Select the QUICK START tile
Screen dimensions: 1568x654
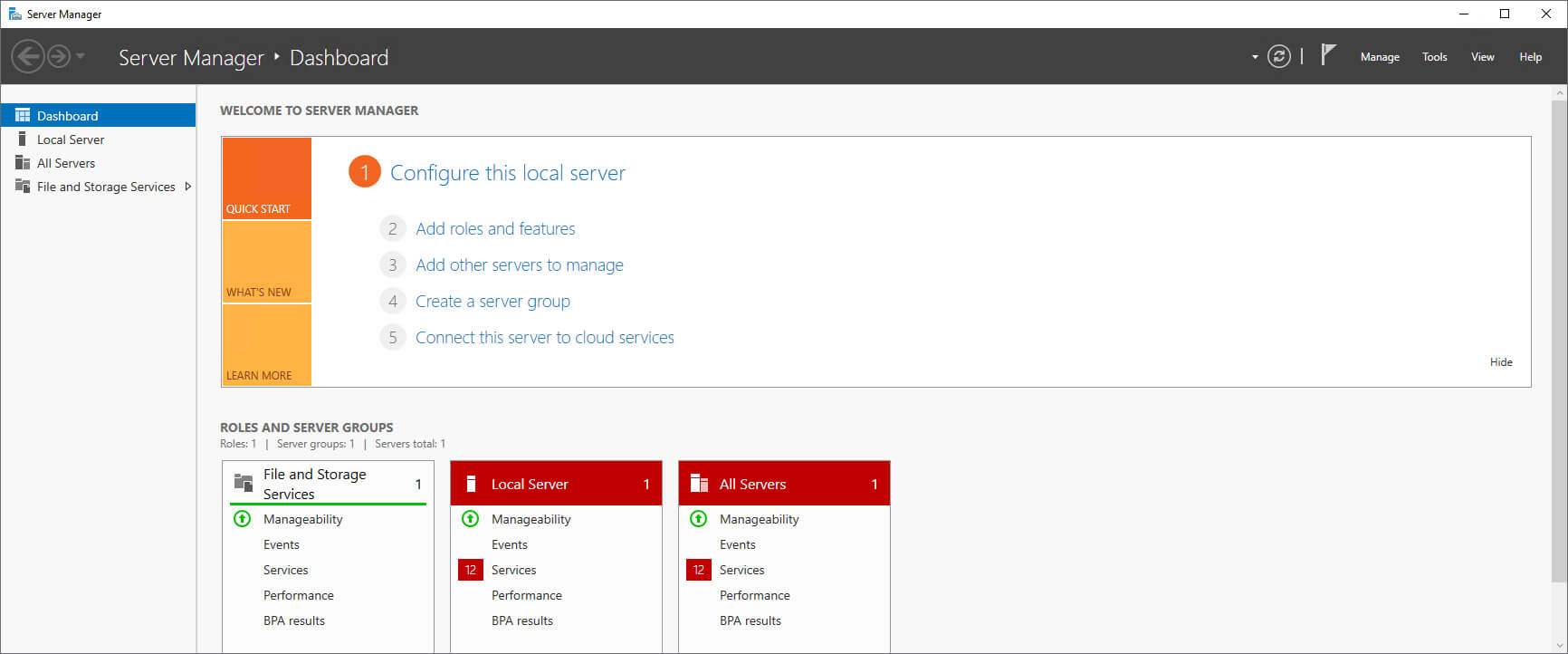[266, 178]
